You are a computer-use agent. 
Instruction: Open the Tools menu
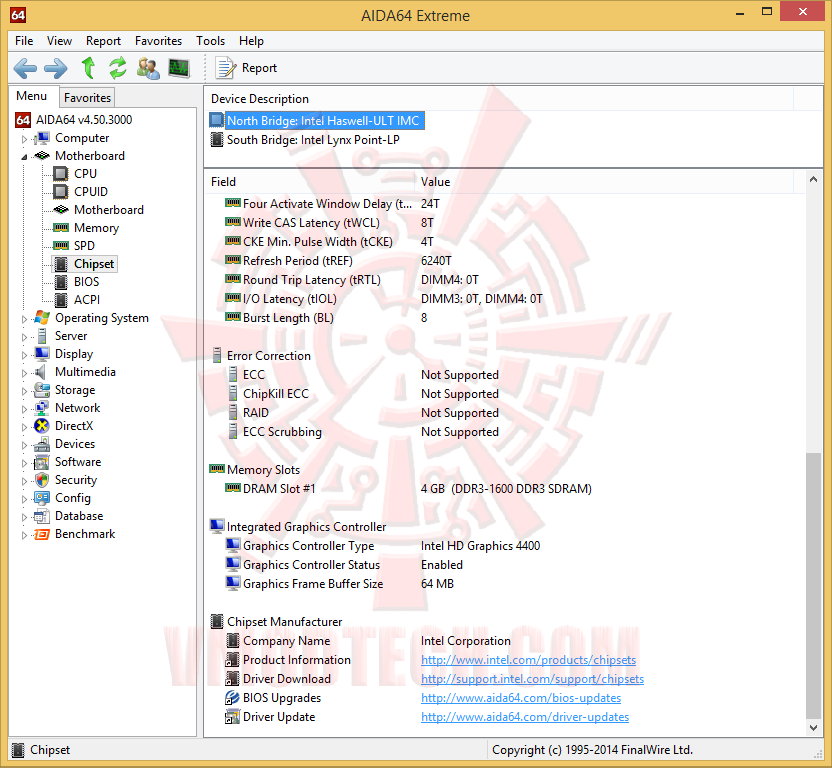point(210,41)
